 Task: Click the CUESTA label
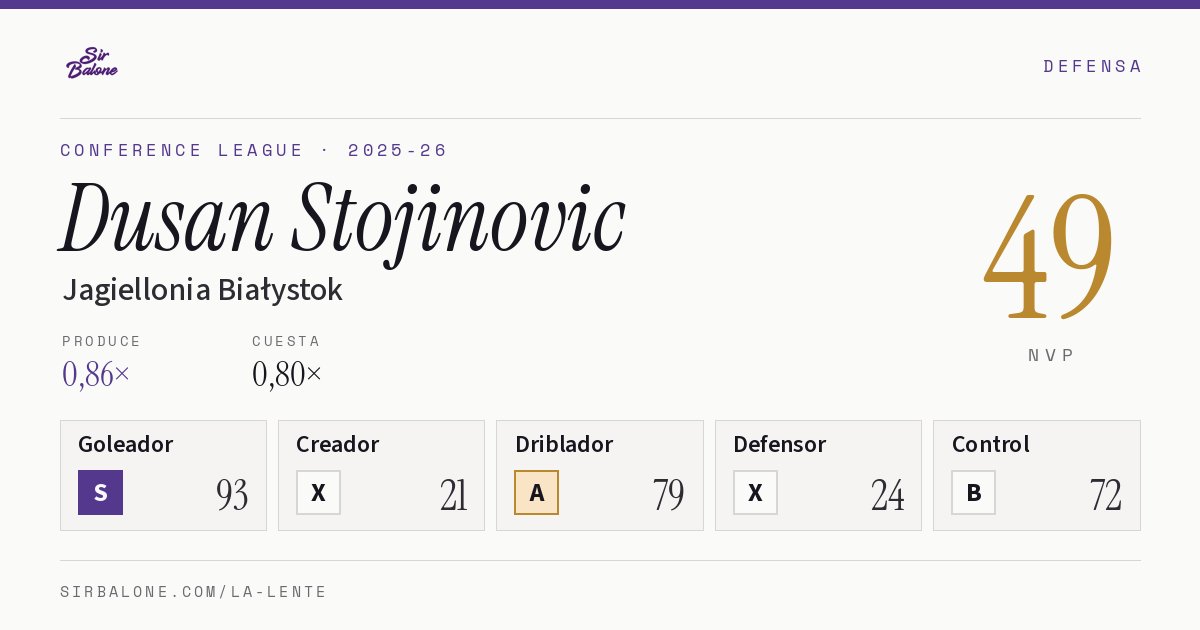(x=286, y=341)
